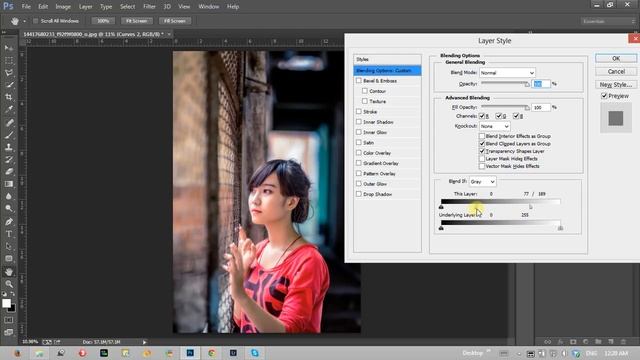
Task: Click the foreground color swatch
Action: coord(6,303)
